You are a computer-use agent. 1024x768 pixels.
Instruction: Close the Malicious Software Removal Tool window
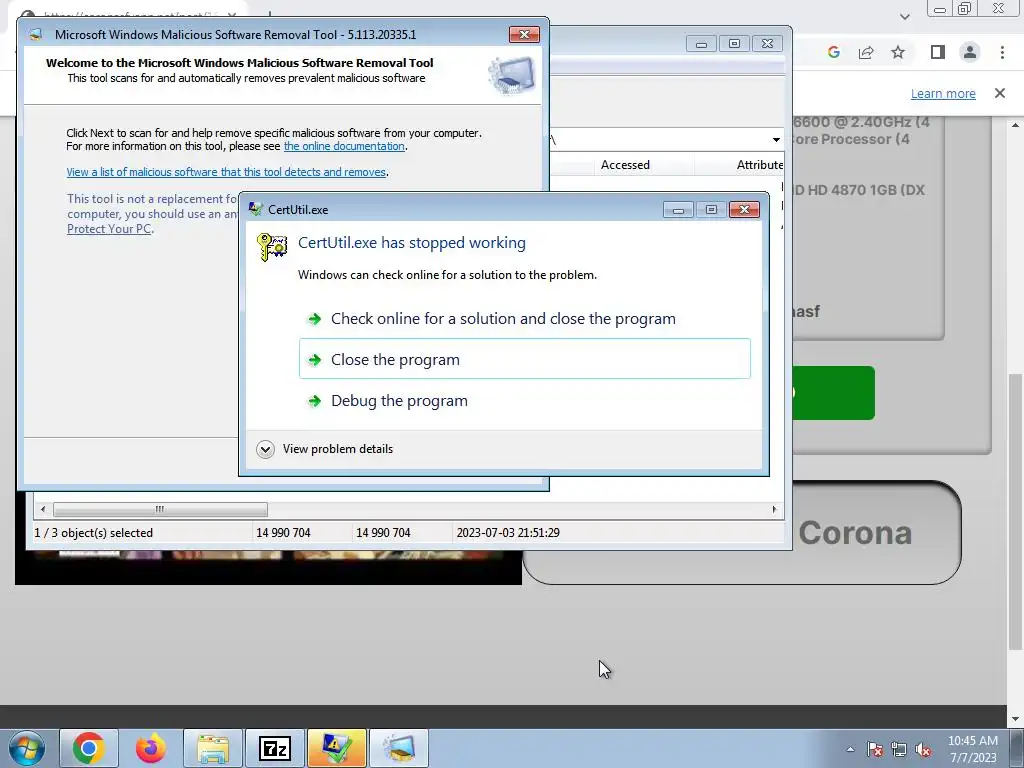pos(524,35)
